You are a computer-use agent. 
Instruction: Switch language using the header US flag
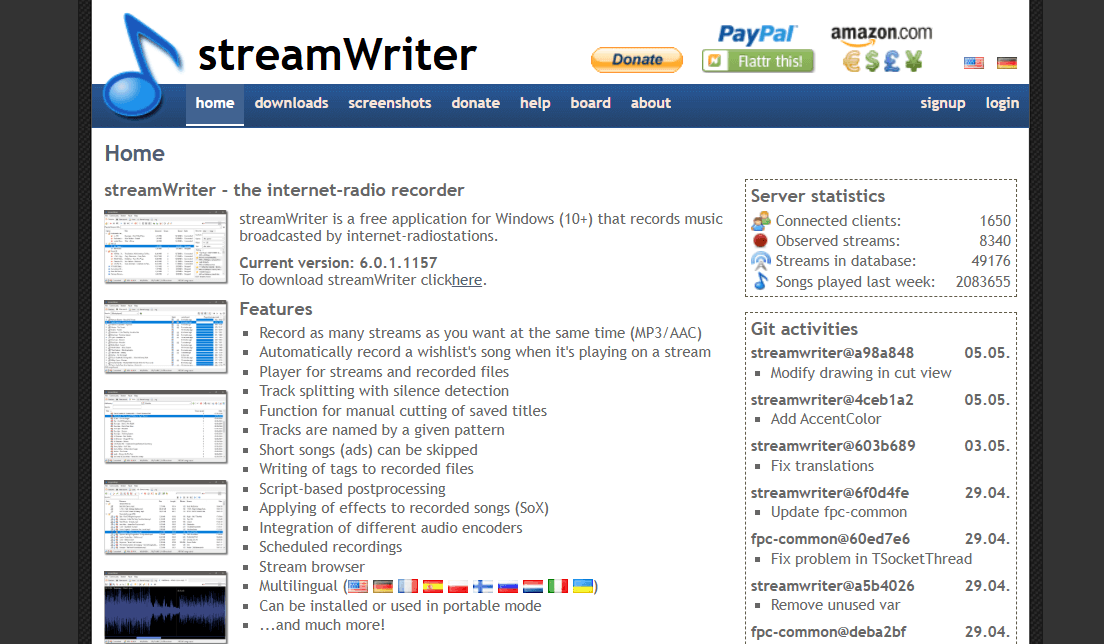973,62
